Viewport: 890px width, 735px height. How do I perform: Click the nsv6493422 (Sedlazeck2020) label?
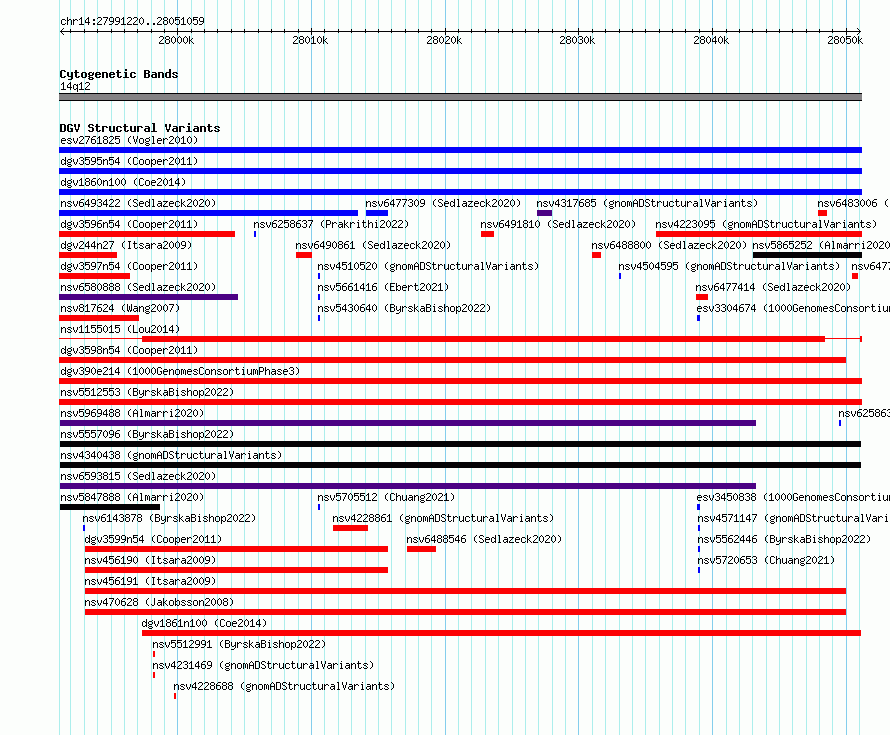point(138,203)
